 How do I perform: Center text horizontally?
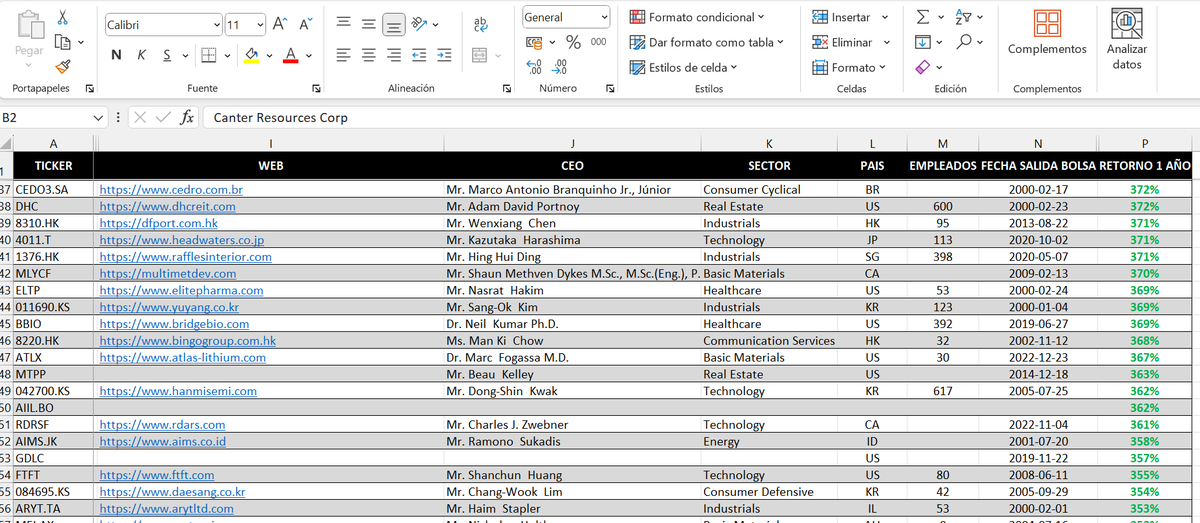pos(368,55)
